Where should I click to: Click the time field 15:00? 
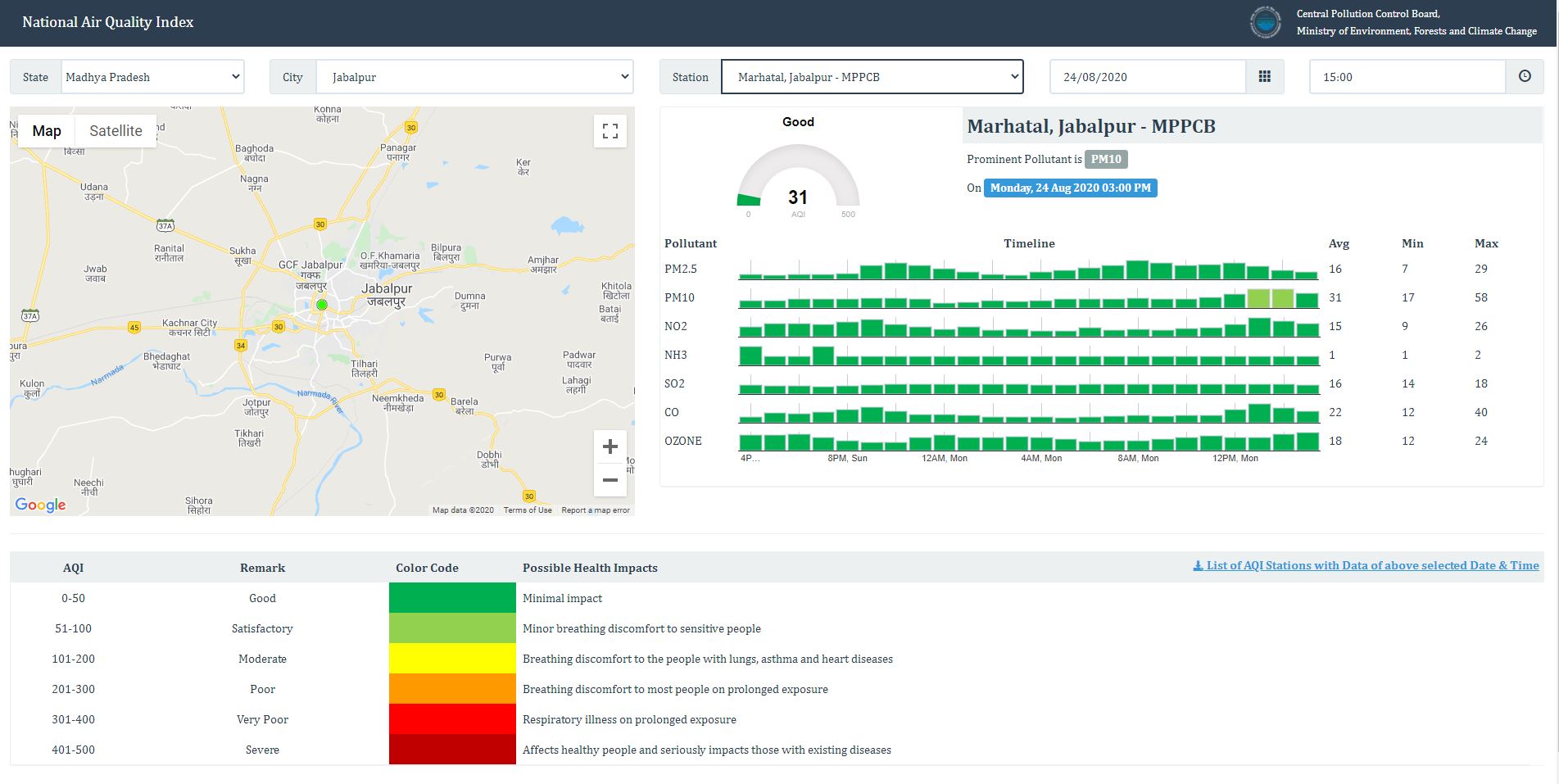[1407, 77]
